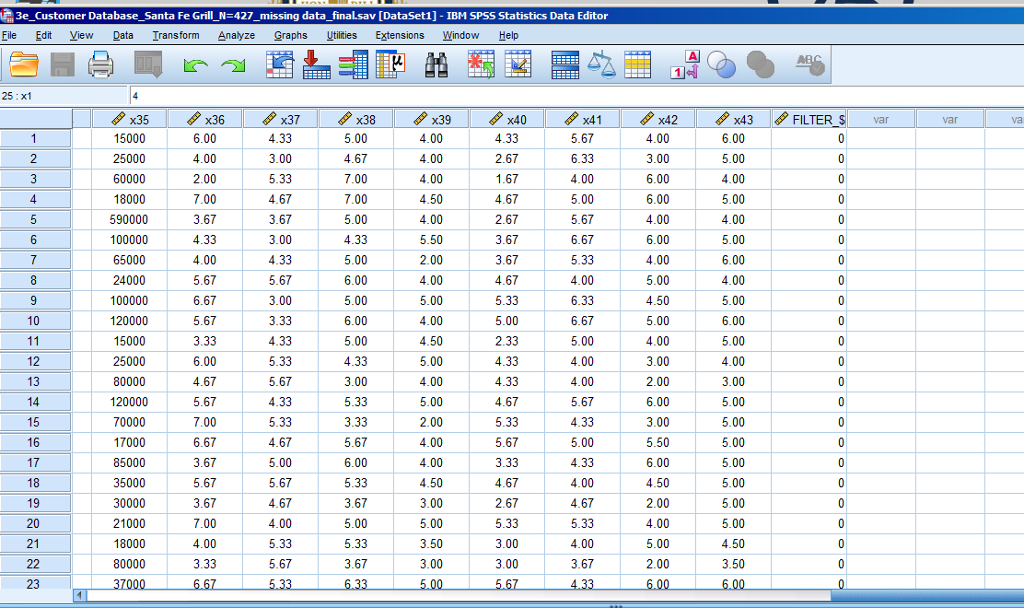Image resolution: width=1024 pixels, height=608 pixels.
Task: Click x35 cell 60000 in row 3
Action: (129, 179)
